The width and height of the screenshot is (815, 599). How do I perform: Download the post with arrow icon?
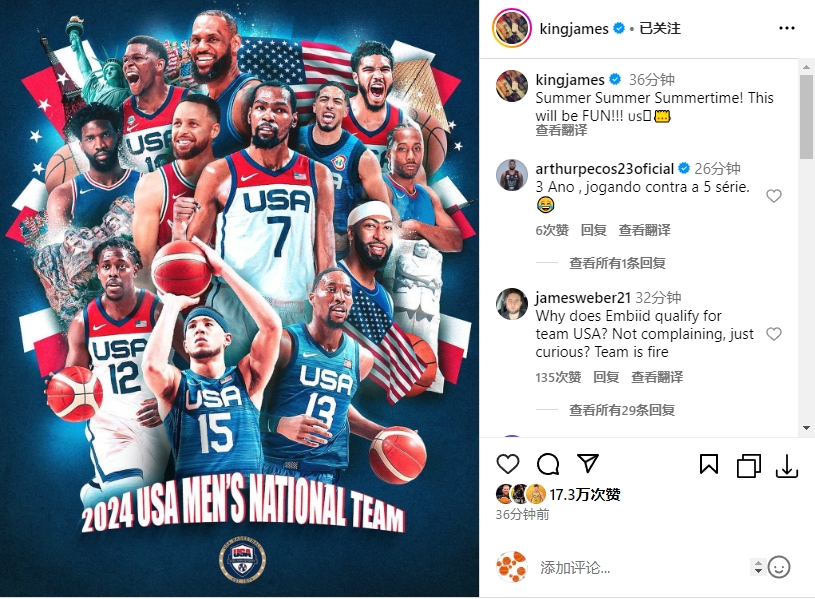coord(787,465)
